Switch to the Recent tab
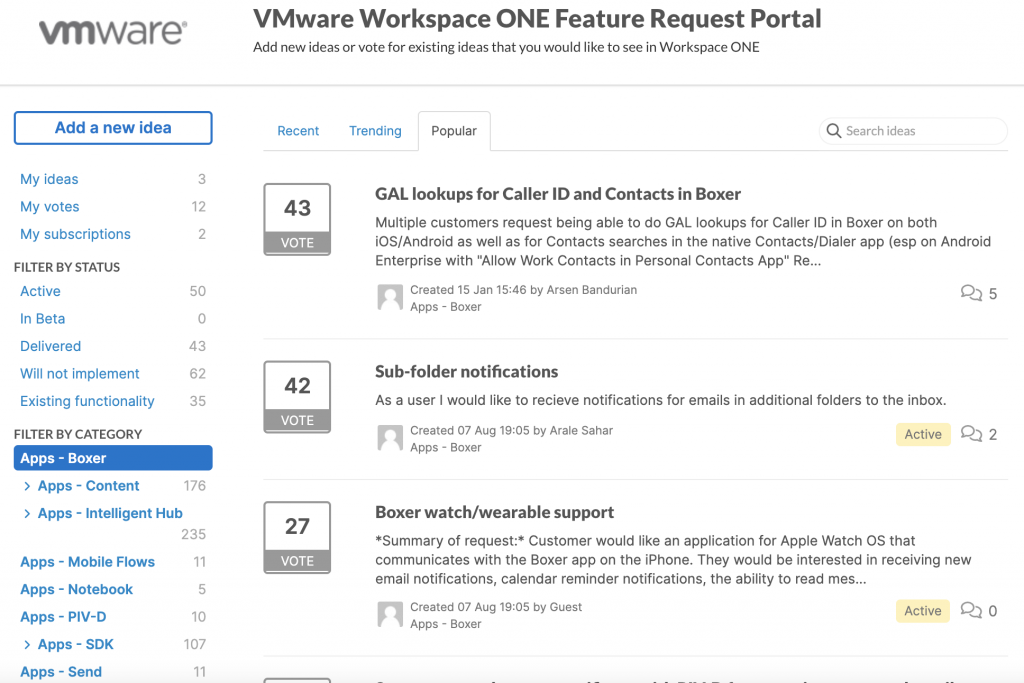1024x683 pixels. tap(298, 131)
